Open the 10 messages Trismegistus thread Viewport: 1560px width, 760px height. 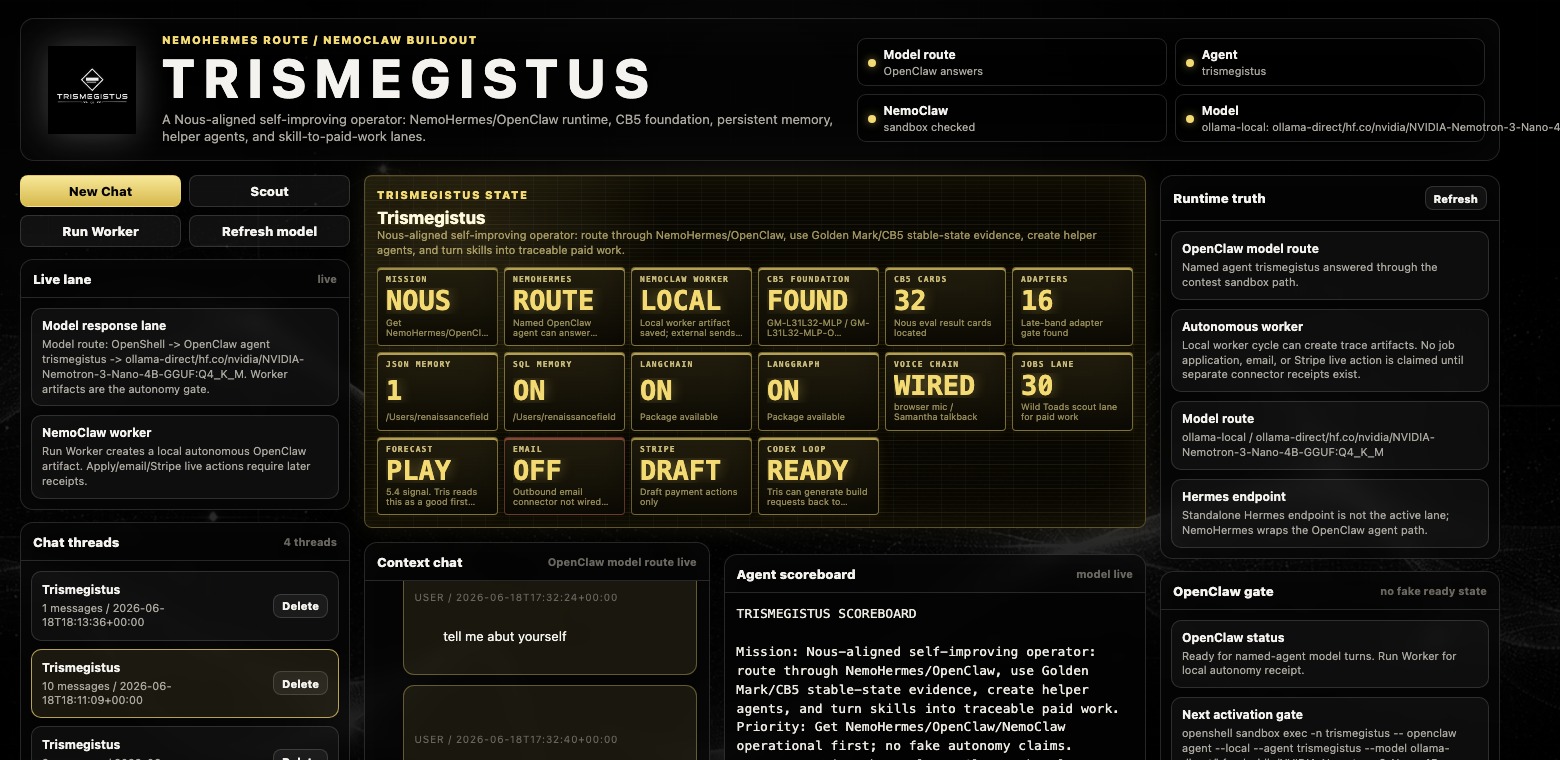[184, 684]
